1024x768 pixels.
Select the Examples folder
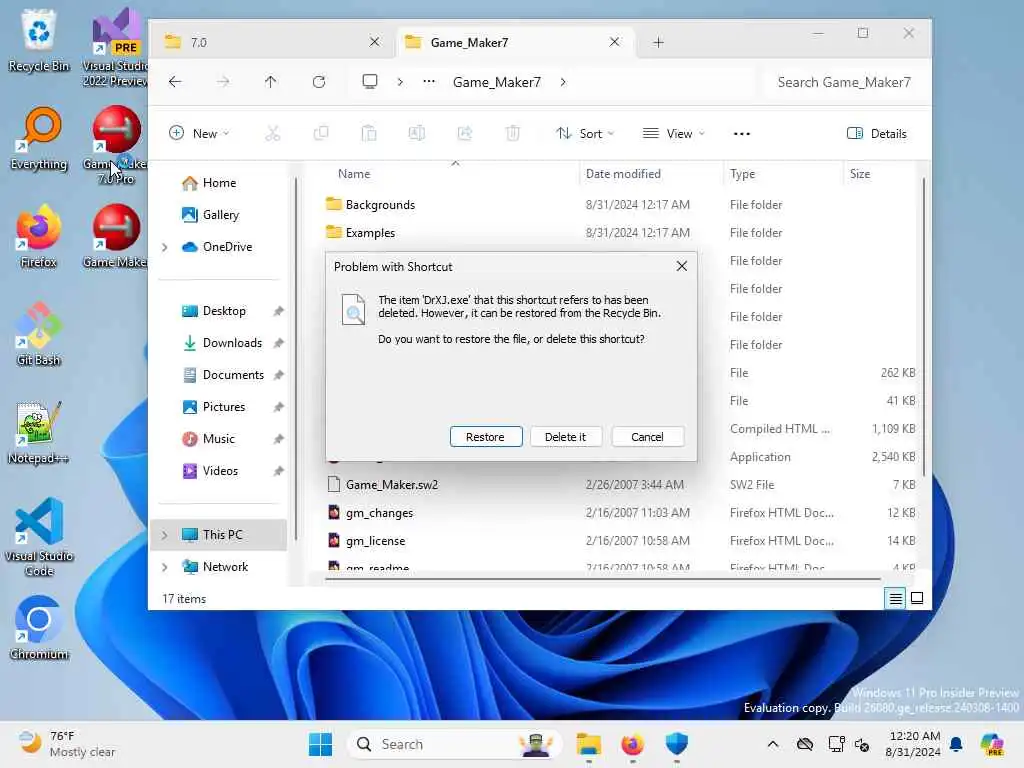pyautogui.click(x=370, y=233)
